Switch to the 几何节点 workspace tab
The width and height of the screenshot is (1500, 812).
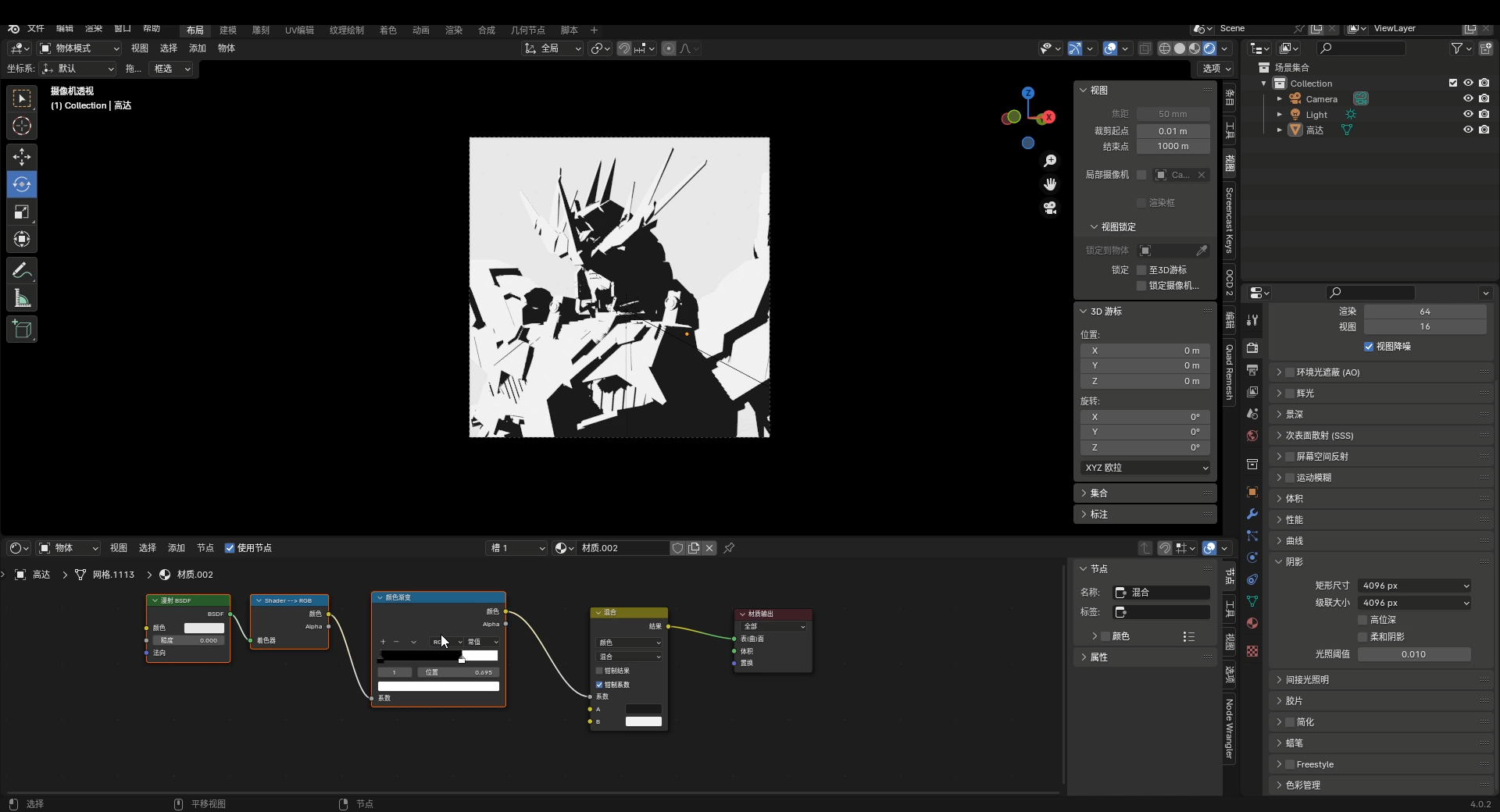pos(528,30)
